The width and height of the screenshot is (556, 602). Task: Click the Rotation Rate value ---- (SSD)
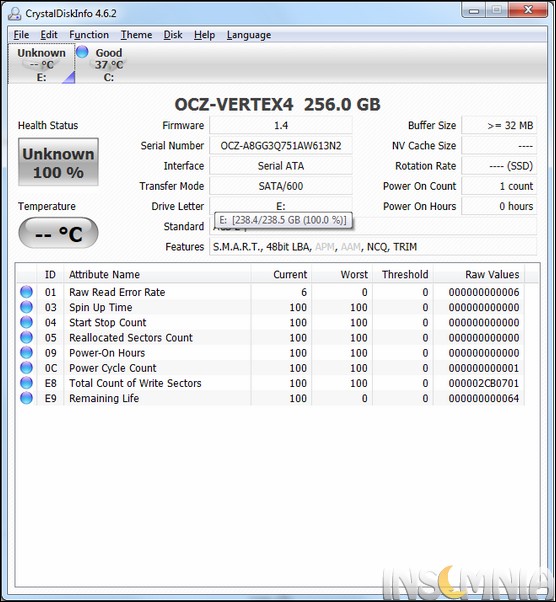point(499,166)
